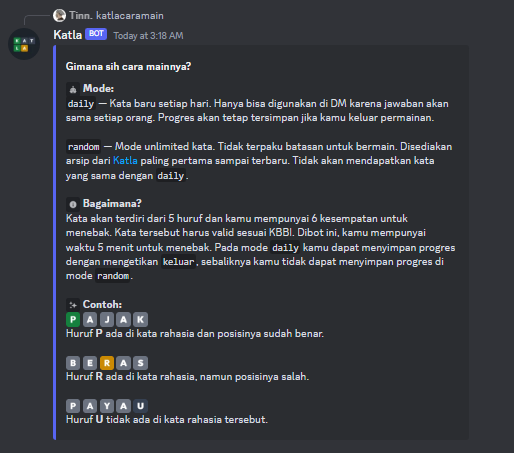Click the random code tag under Mode
Image resolution: width=514 pixels, height=453 pixels.
click(x=83, y=147)
